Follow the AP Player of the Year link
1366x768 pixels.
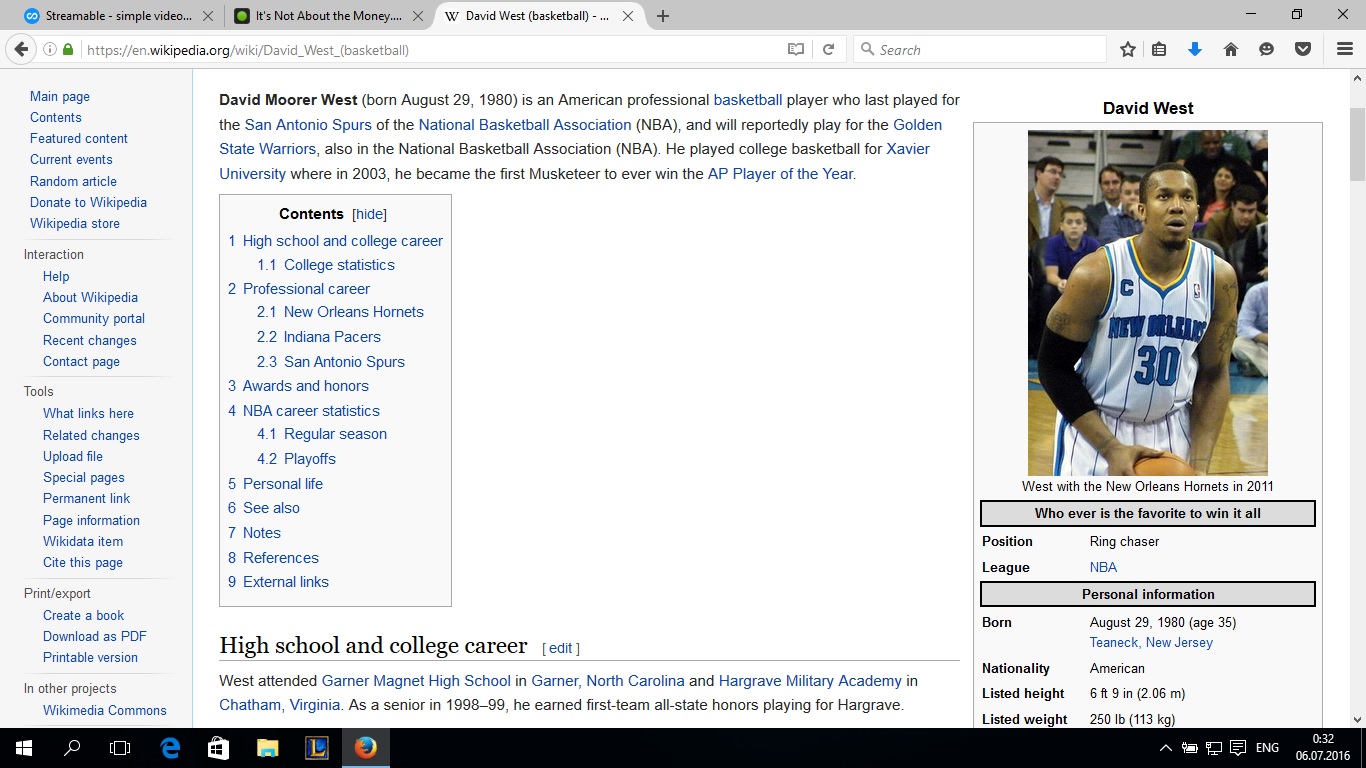coord(781,174)
